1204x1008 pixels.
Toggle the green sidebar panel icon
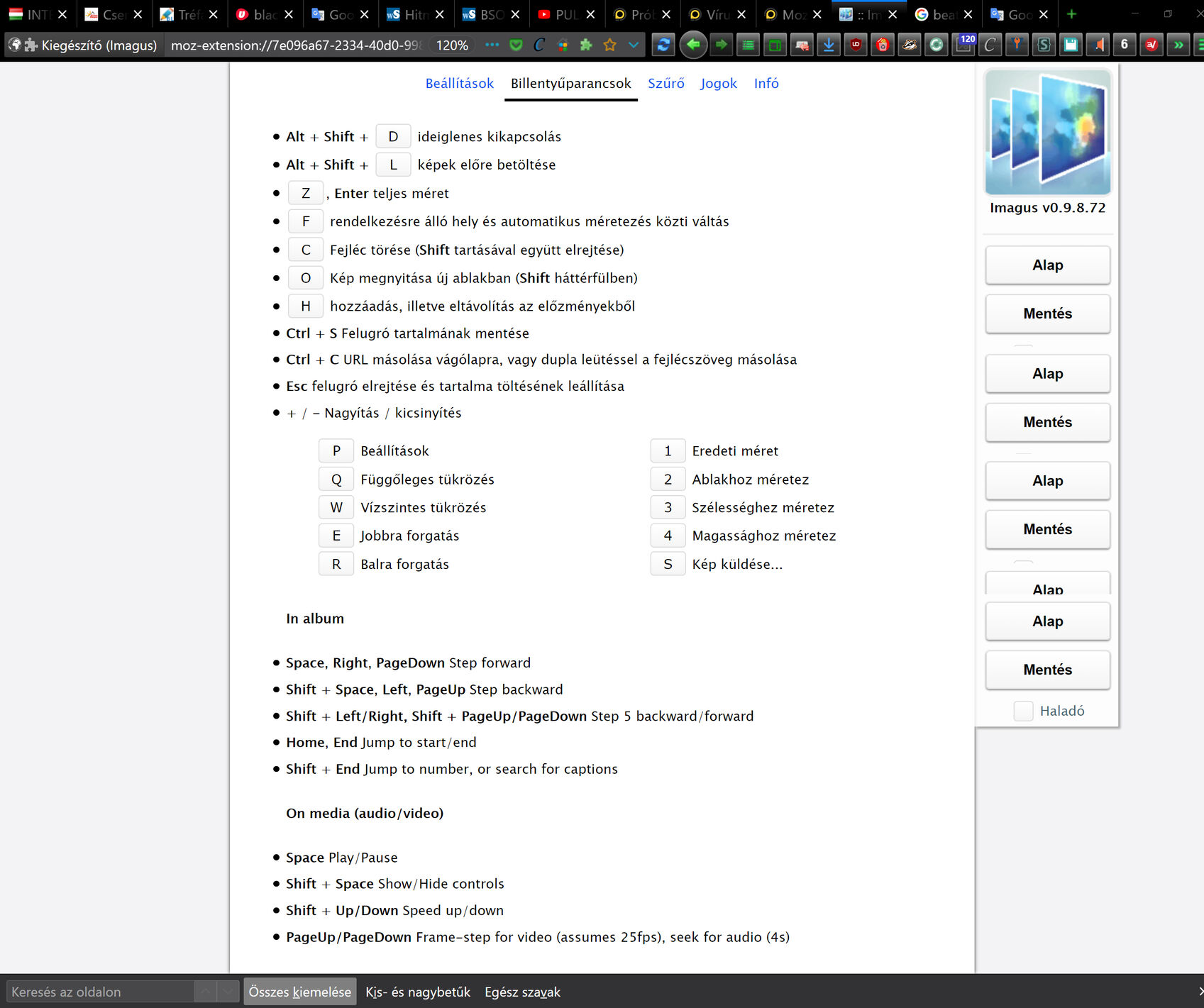pyautogui.click(x=775, y=45)
